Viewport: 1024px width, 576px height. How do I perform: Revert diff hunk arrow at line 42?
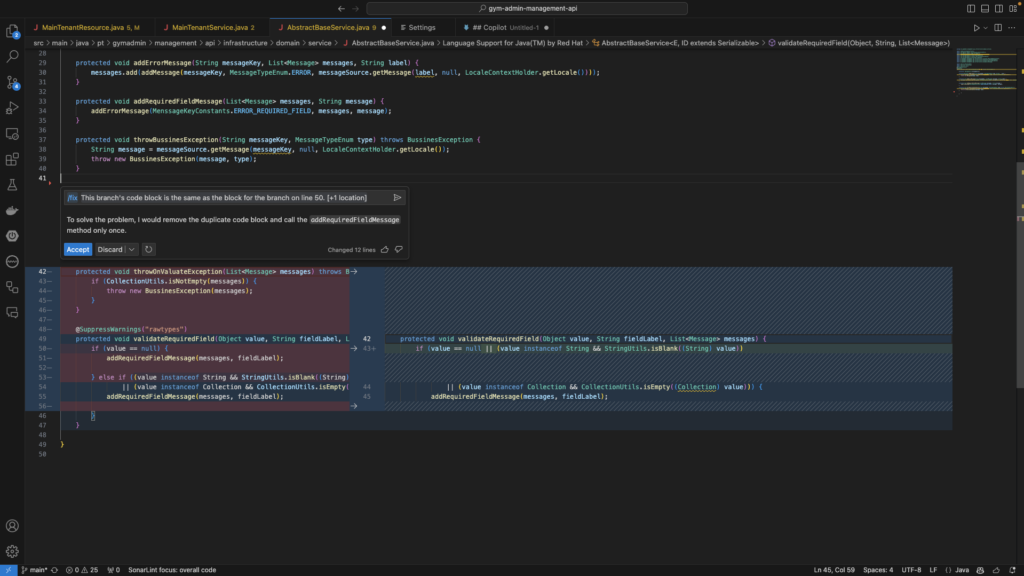coord(354,272)
